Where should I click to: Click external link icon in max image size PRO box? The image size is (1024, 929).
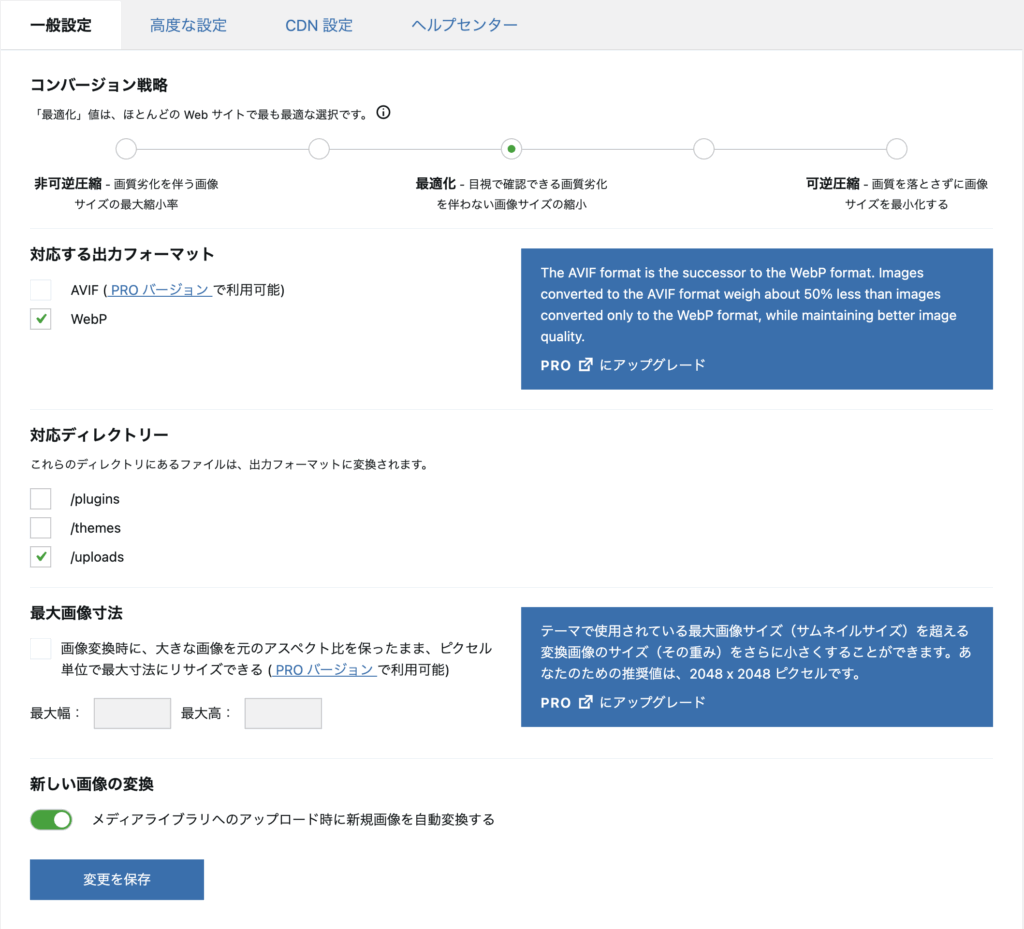(x=586, y=702)
